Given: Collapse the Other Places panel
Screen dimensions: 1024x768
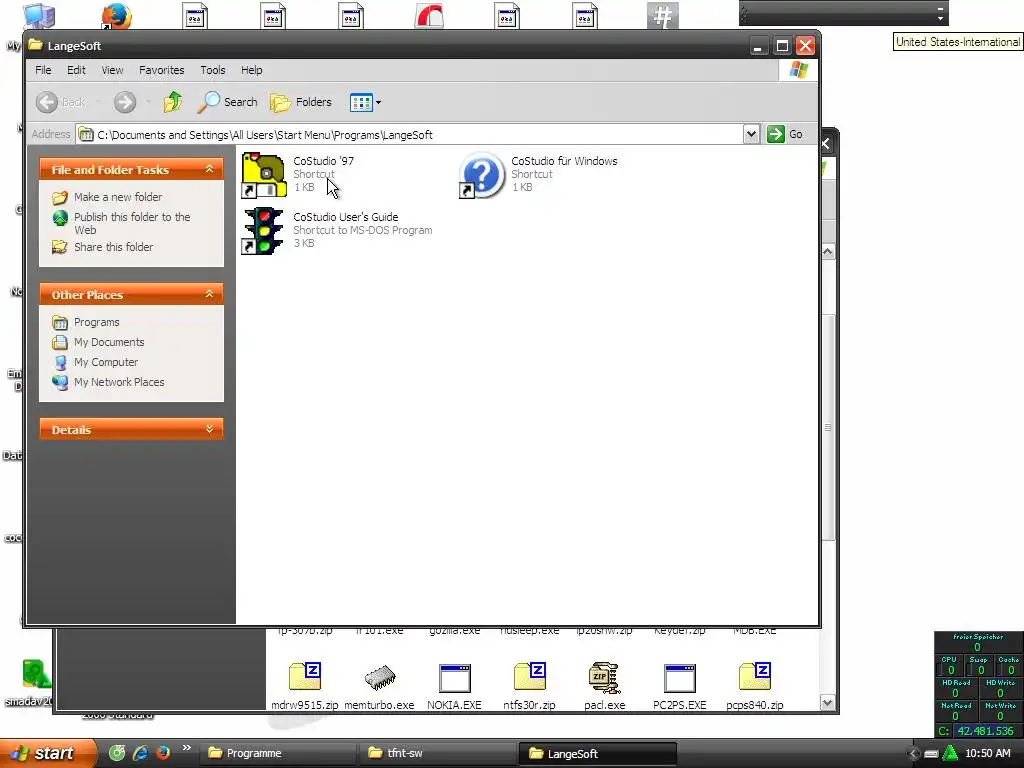Looking at the screenshot, I should tap(209, 294).
